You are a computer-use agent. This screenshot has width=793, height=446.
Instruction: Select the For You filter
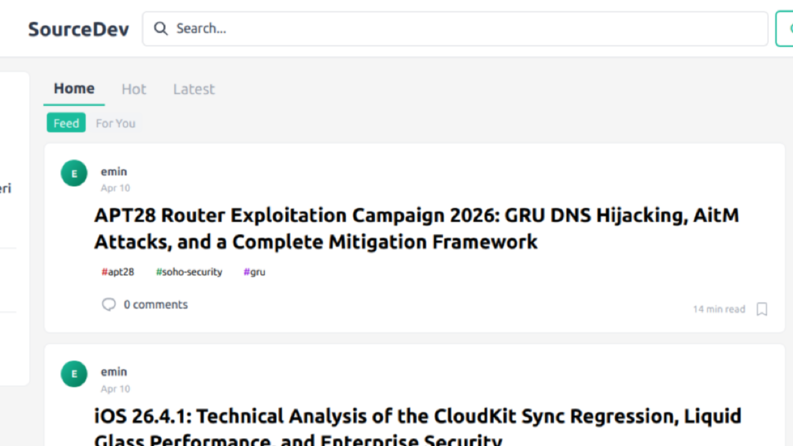[x=115, y=123]
